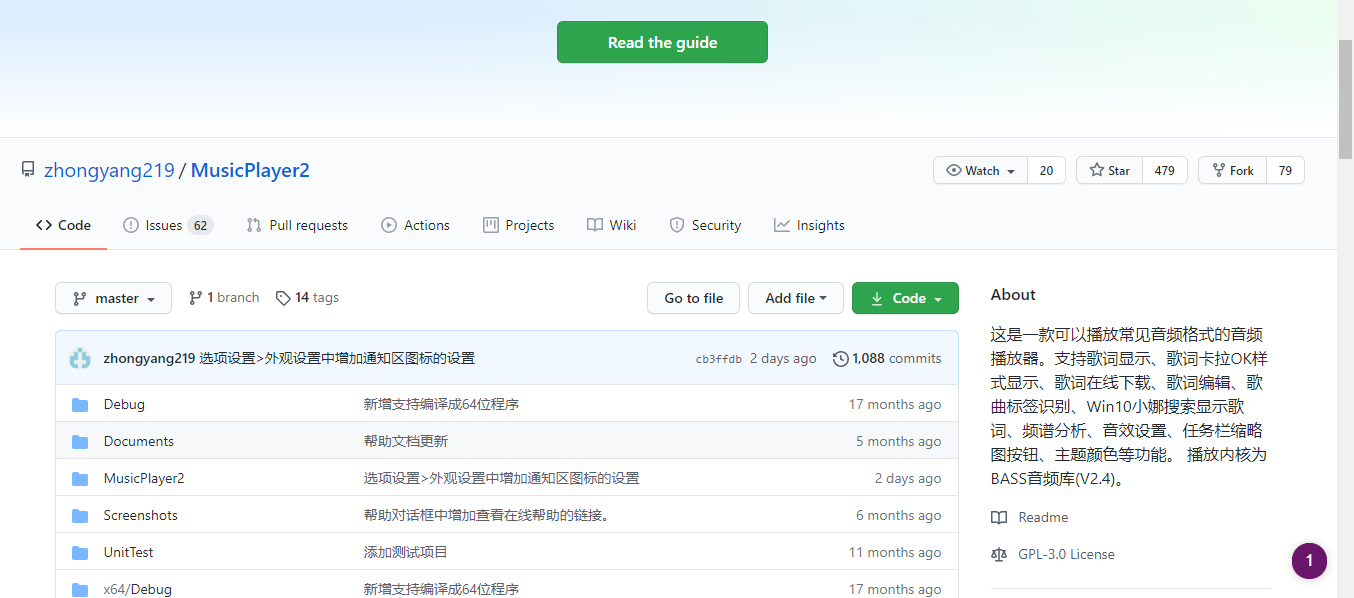Switch to the Projects tab

[518, 225]
